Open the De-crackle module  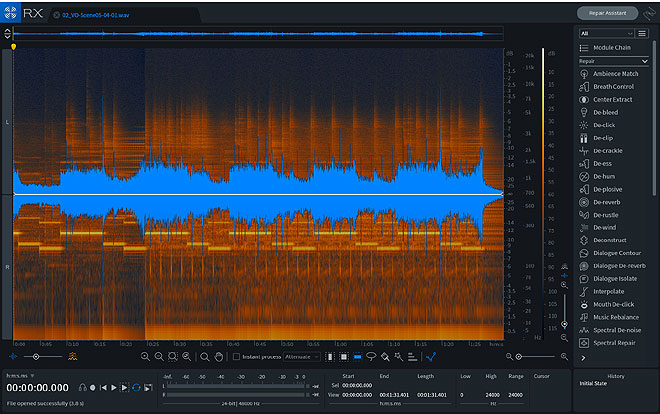tap(601, 151)
